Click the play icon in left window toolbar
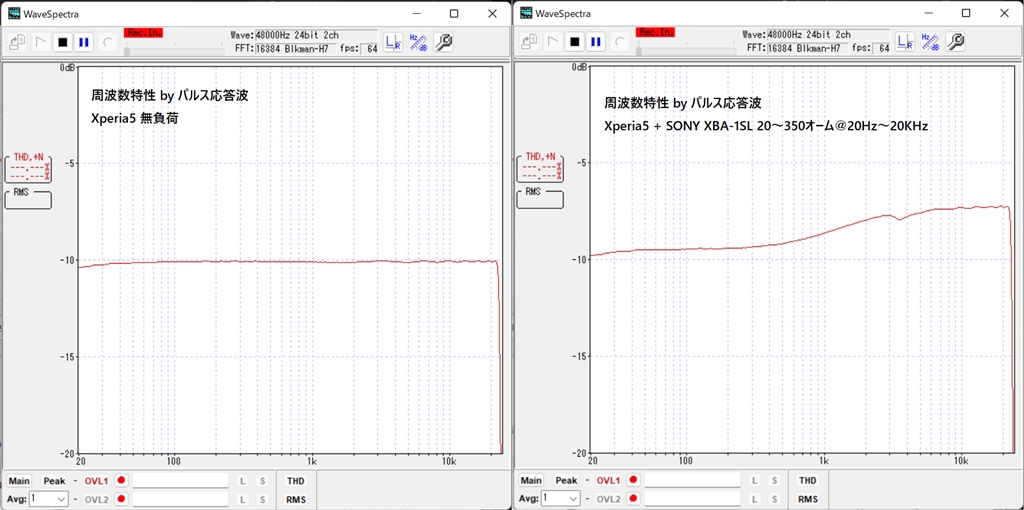Image resolution: width=1024 pixels, height=510 pixels. coord(40,42)
